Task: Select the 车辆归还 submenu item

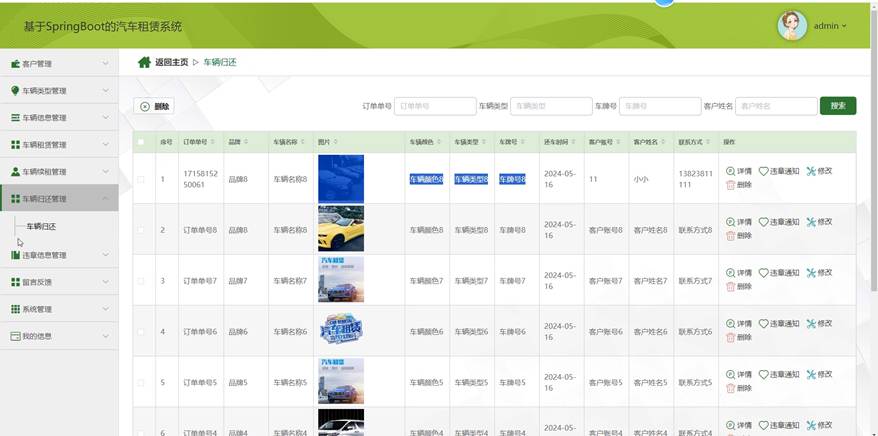Action: (x=41, y=227)
